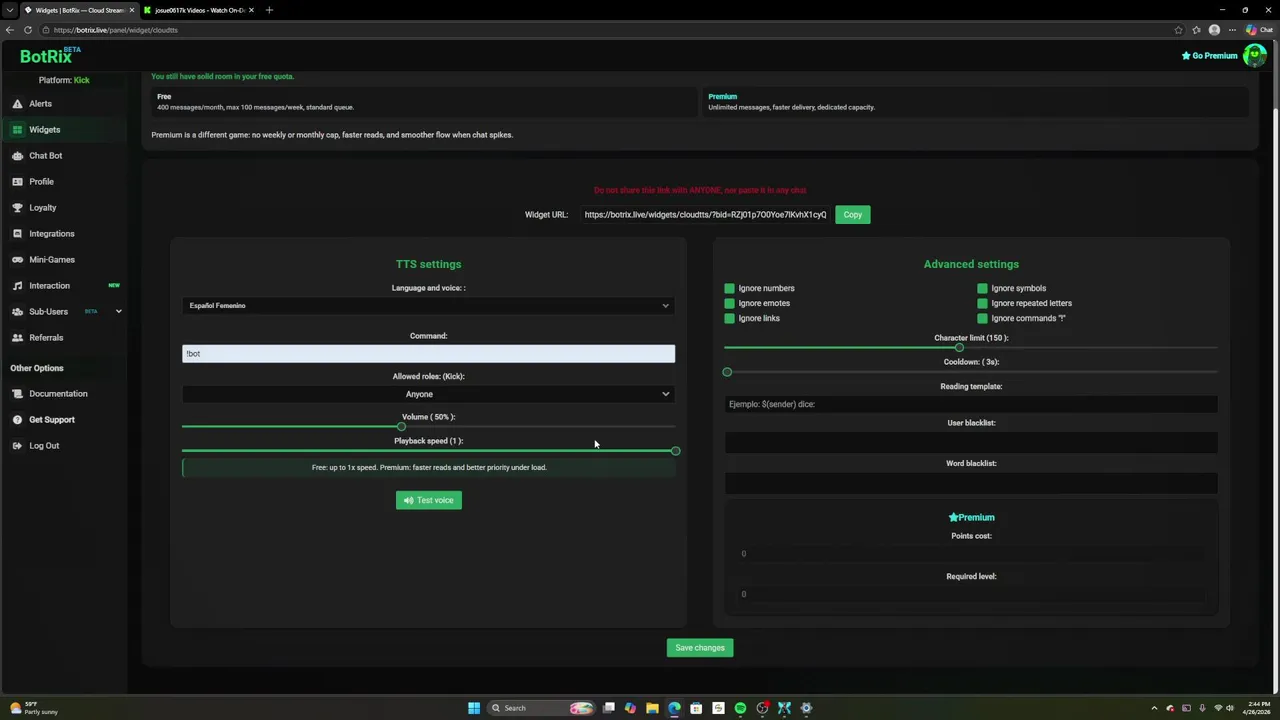The width and height of the screenshot is (1280, 720).
Task: Click the Go Premium link
Action: point(1209,56)
